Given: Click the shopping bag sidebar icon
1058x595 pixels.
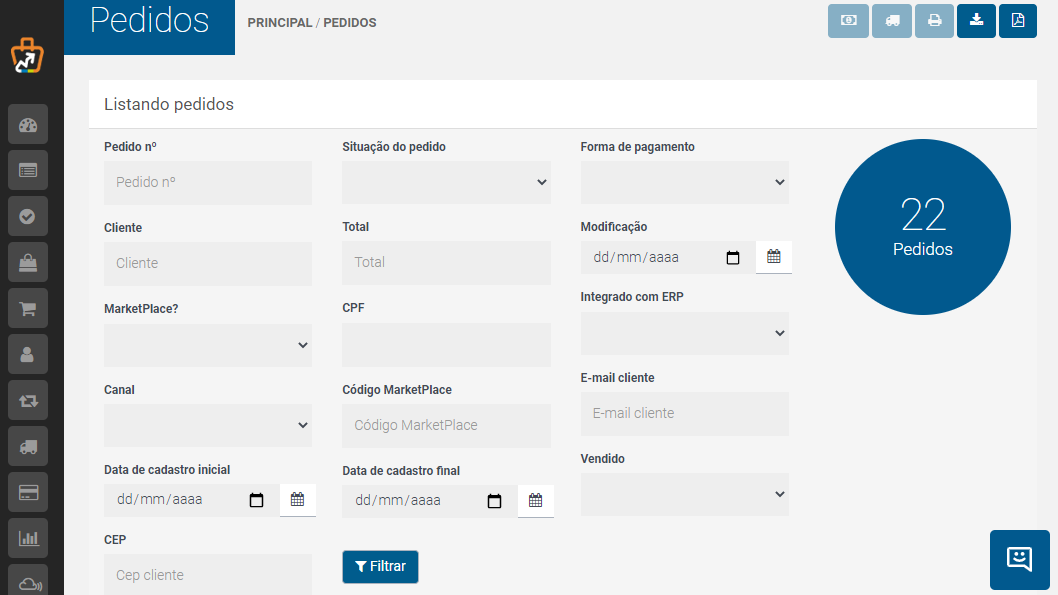Looking at the screenshot, I should tap(28, 262).
